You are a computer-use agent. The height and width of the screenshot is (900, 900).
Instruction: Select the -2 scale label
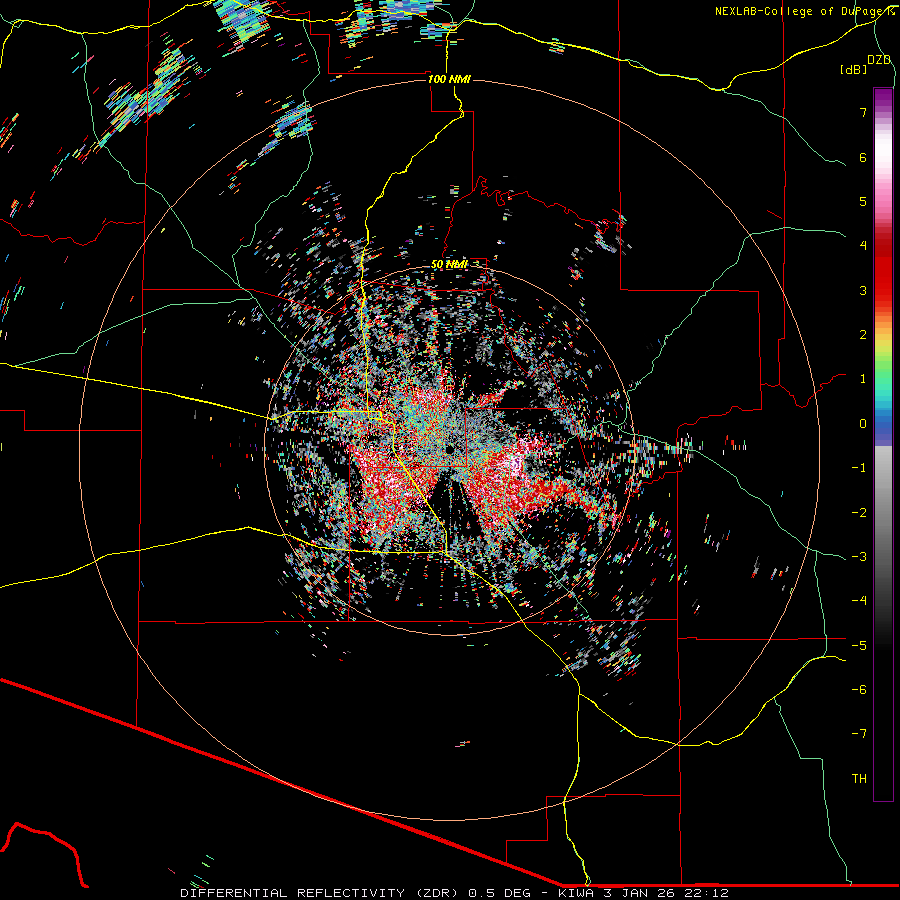pyautogui.click(x=859, y=513)
